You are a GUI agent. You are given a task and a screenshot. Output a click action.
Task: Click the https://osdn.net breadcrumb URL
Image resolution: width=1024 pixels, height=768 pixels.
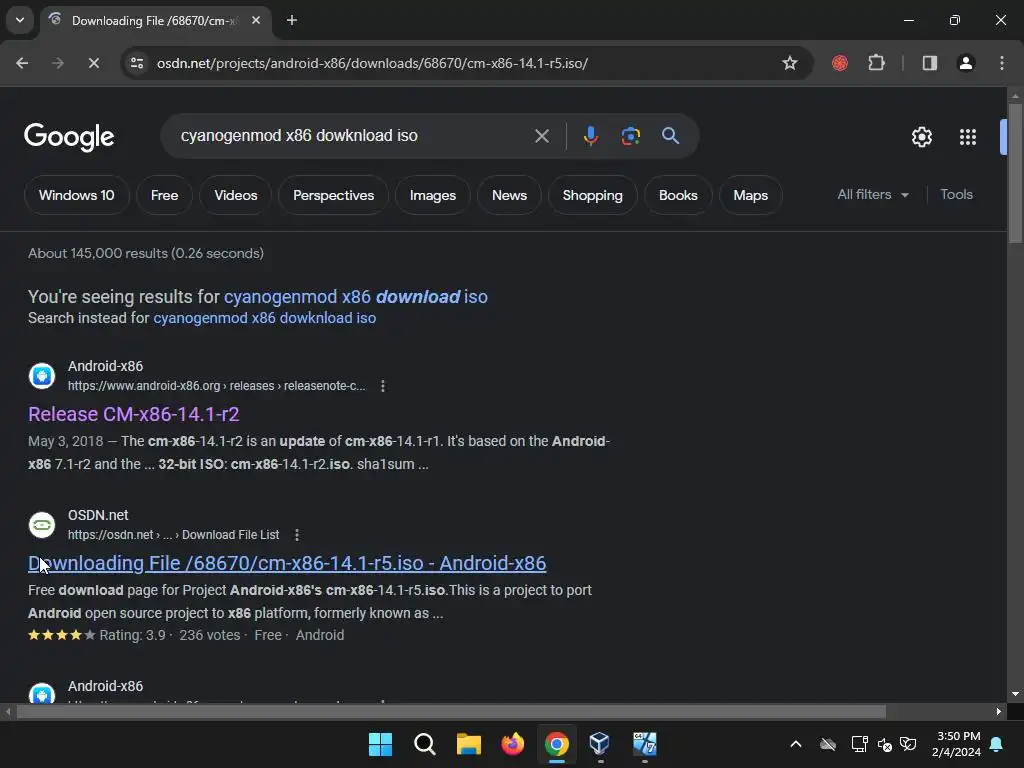click(x=174, y=535)
